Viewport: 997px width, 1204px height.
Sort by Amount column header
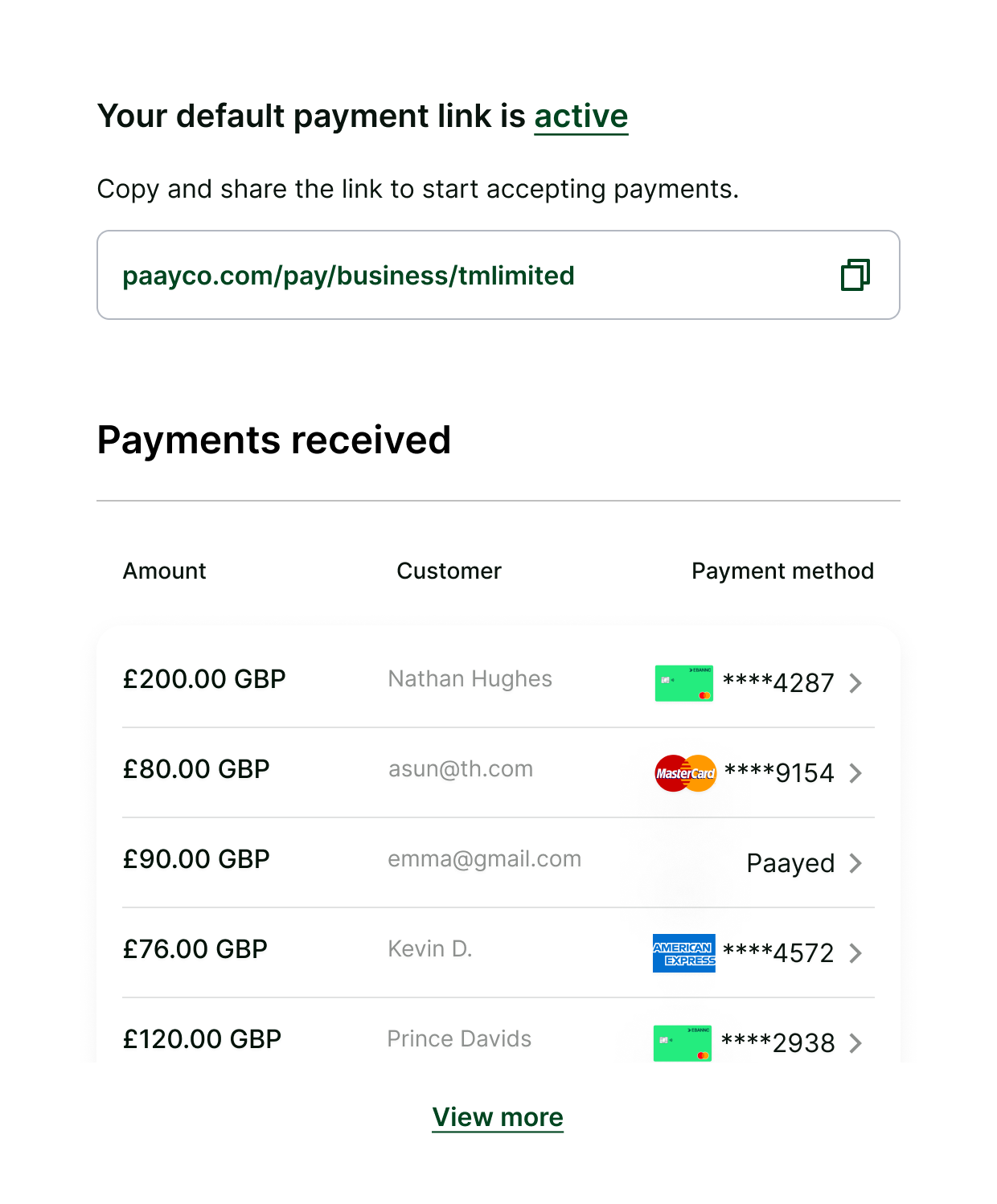(165, 571)
